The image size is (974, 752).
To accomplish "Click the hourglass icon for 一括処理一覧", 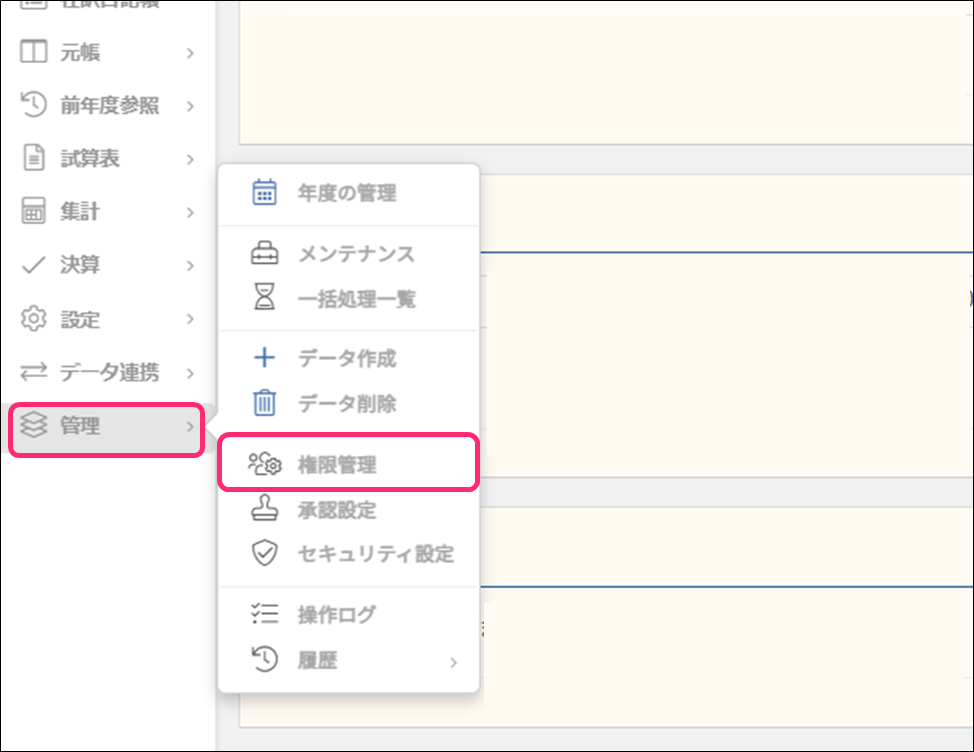I will [x=264, y=298].
